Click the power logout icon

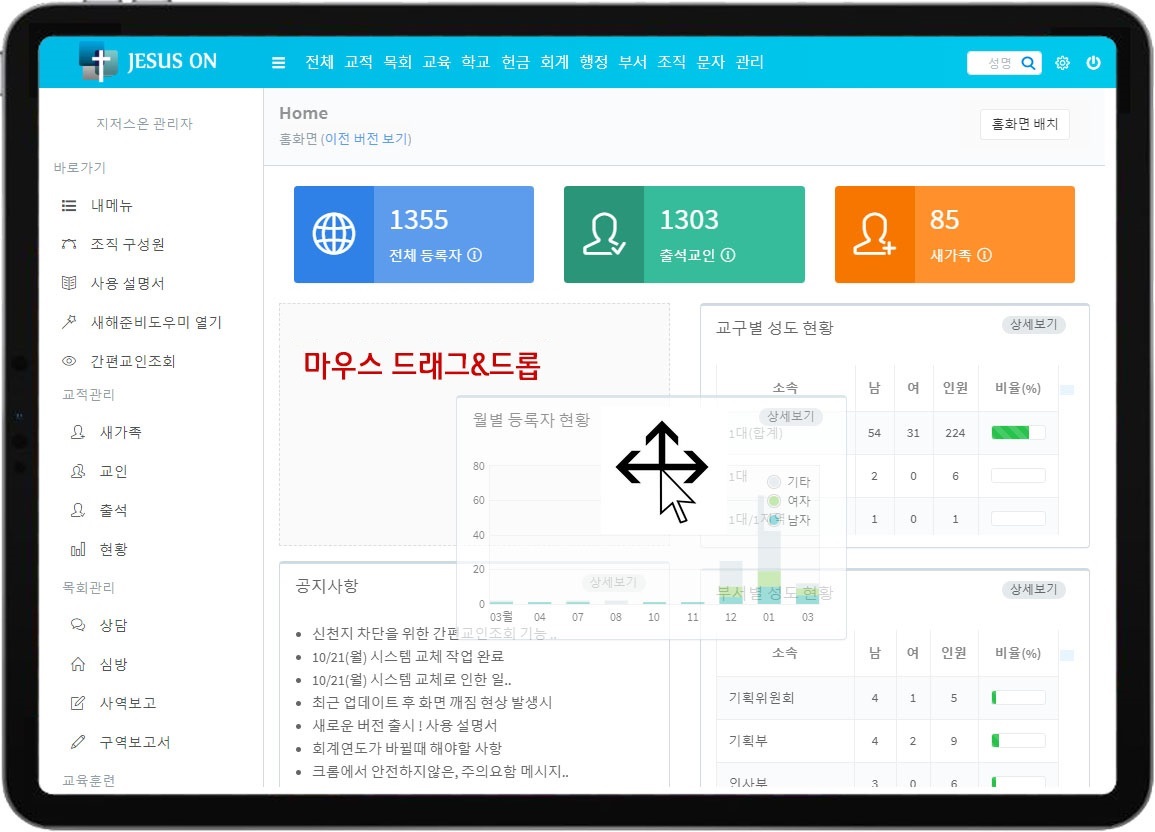(x=1093, y=63)
